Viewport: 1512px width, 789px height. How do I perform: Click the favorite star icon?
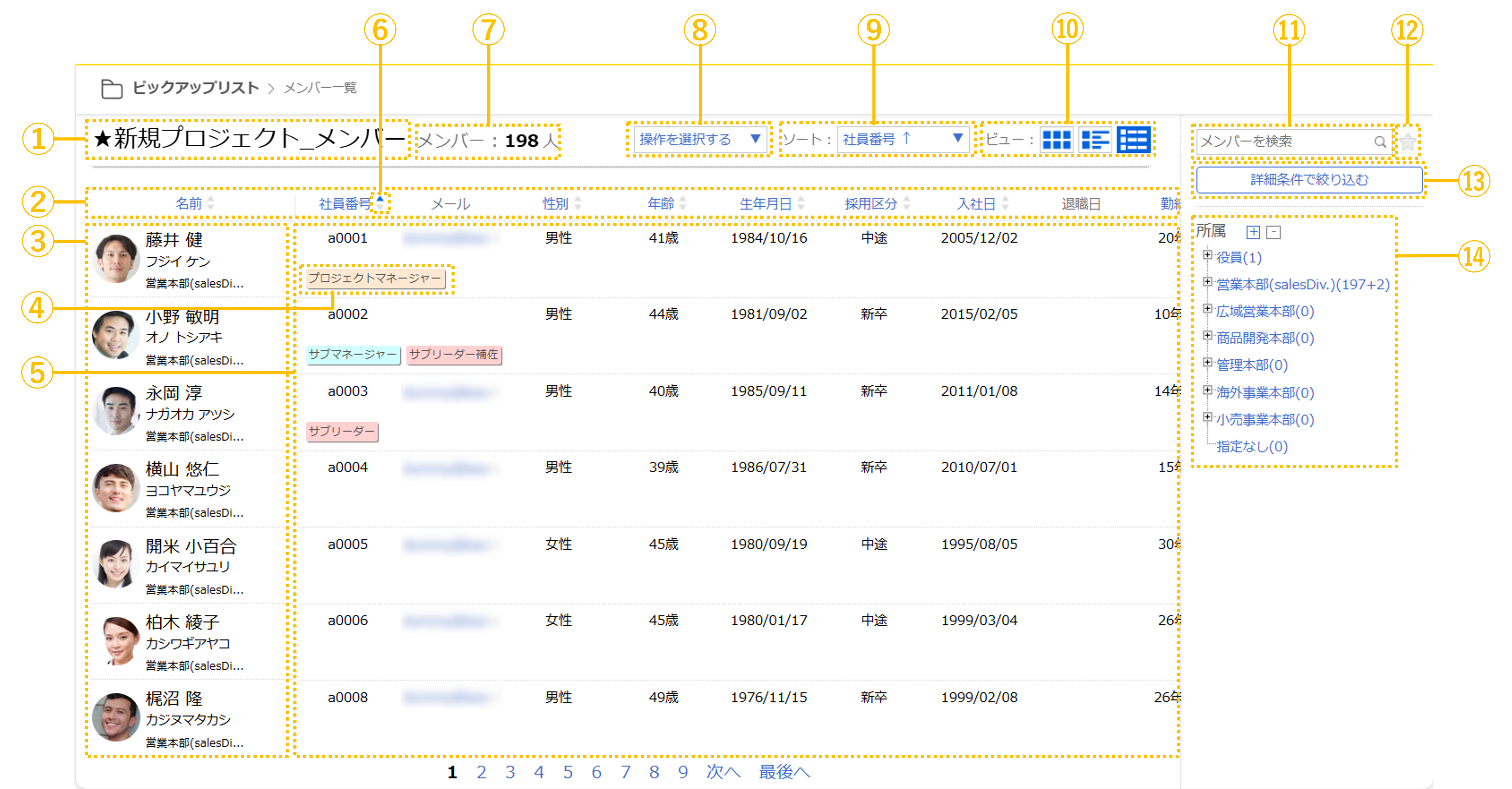1408,141
